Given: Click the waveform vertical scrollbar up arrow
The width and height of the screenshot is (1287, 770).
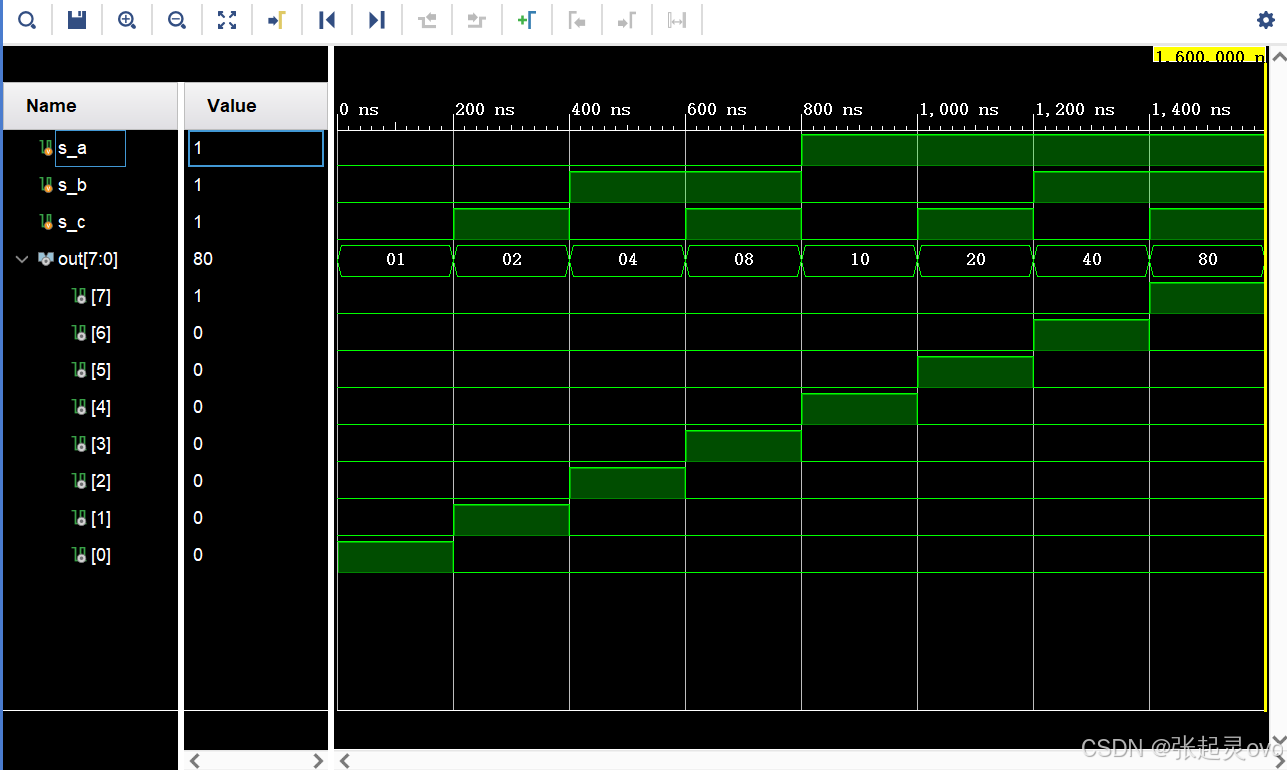Looking at the screenshot, I should coord(1277,58).
